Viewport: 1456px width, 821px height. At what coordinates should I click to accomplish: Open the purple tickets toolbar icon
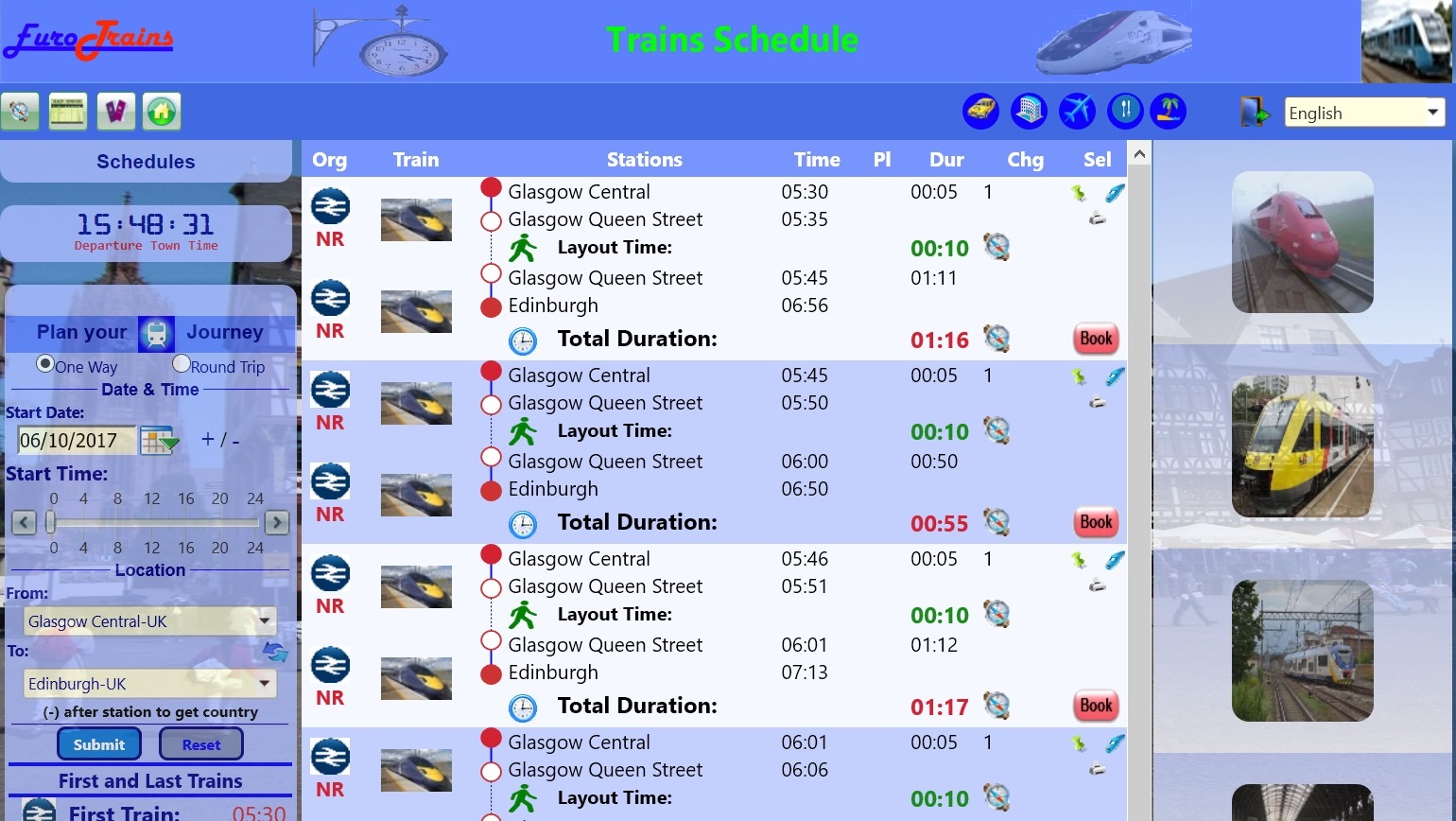[x=115, y=112]
